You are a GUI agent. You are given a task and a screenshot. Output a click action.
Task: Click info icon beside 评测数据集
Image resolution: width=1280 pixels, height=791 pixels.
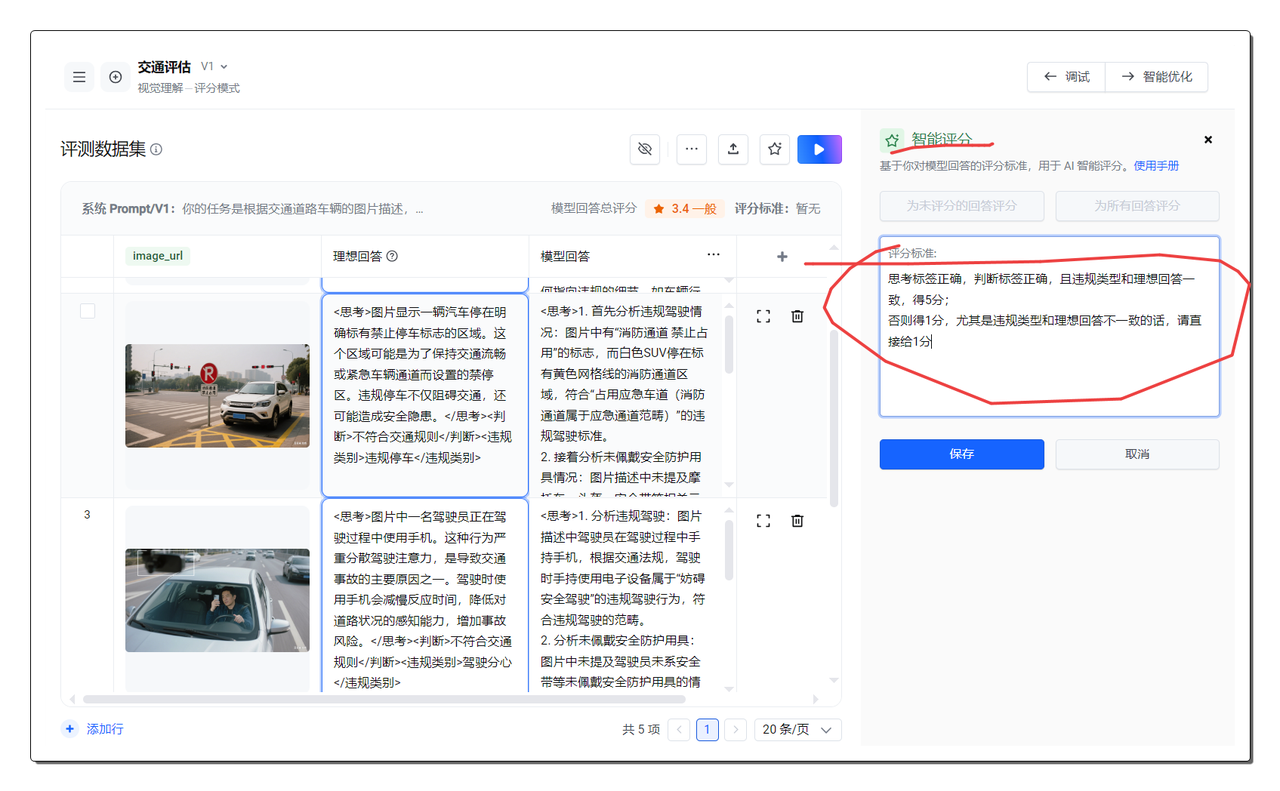click(x=156, y=150)
